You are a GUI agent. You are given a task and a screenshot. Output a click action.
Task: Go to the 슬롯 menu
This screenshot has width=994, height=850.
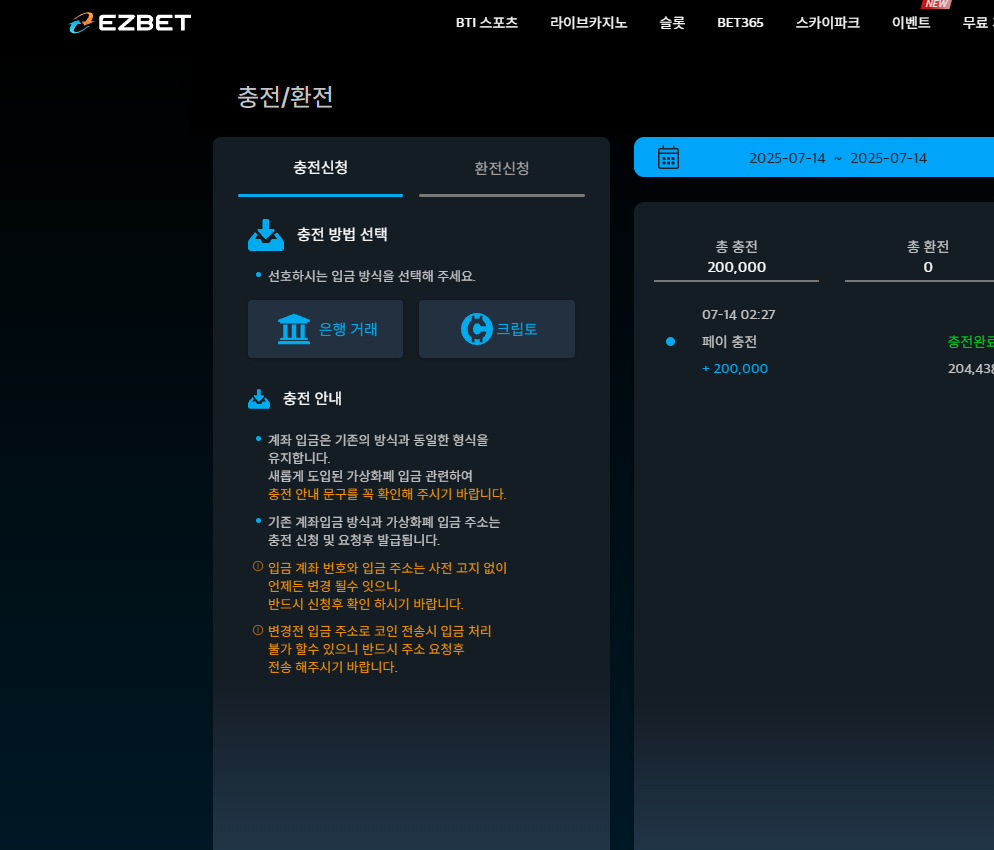(x=672, y=23)
